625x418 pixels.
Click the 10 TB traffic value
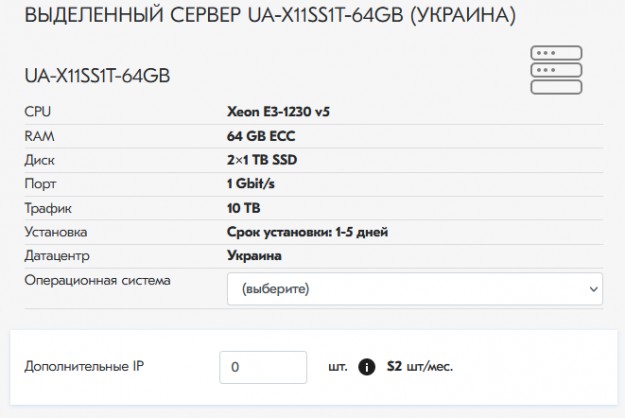245,208
